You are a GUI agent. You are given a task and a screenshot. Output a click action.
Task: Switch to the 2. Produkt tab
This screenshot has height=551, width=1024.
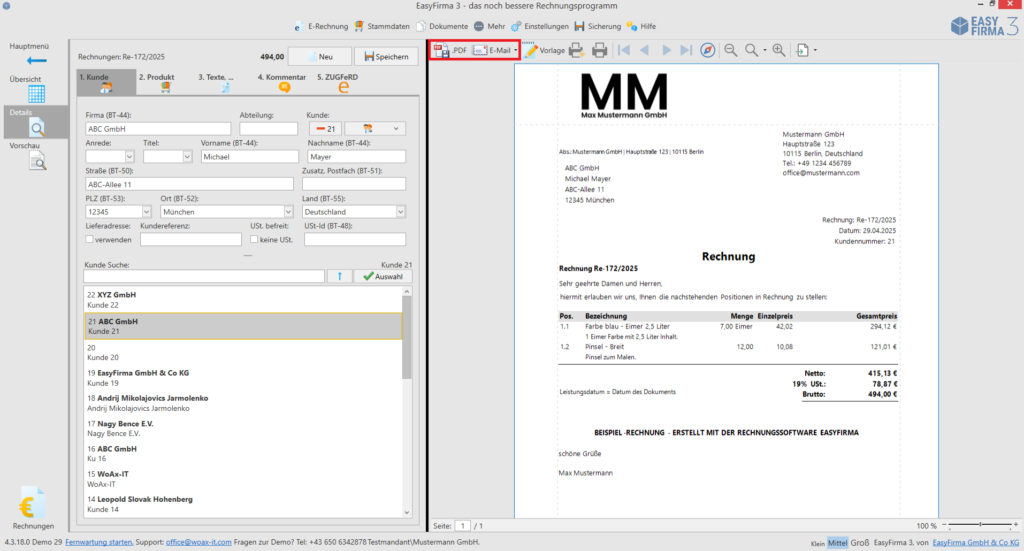(157, 83)
